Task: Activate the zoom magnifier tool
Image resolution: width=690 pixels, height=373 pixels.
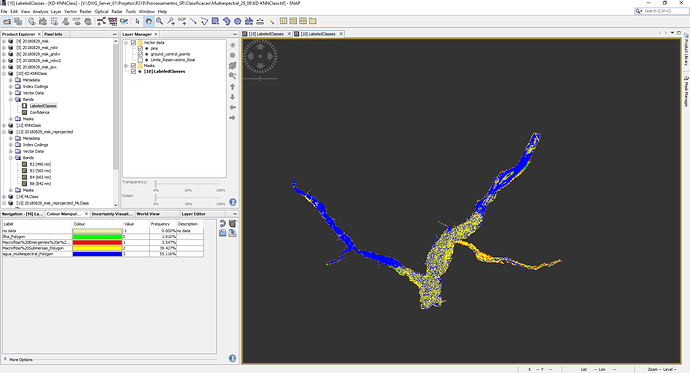Action: (x=160, y=21)
